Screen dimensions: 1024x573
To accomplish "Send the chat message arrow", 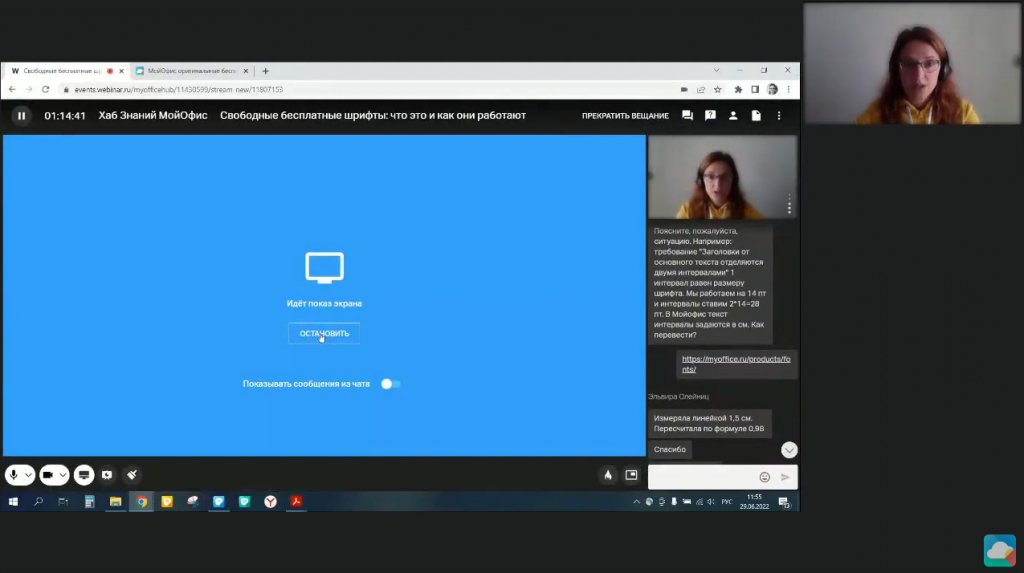I will pyautogui.click(x=785, y=477).
